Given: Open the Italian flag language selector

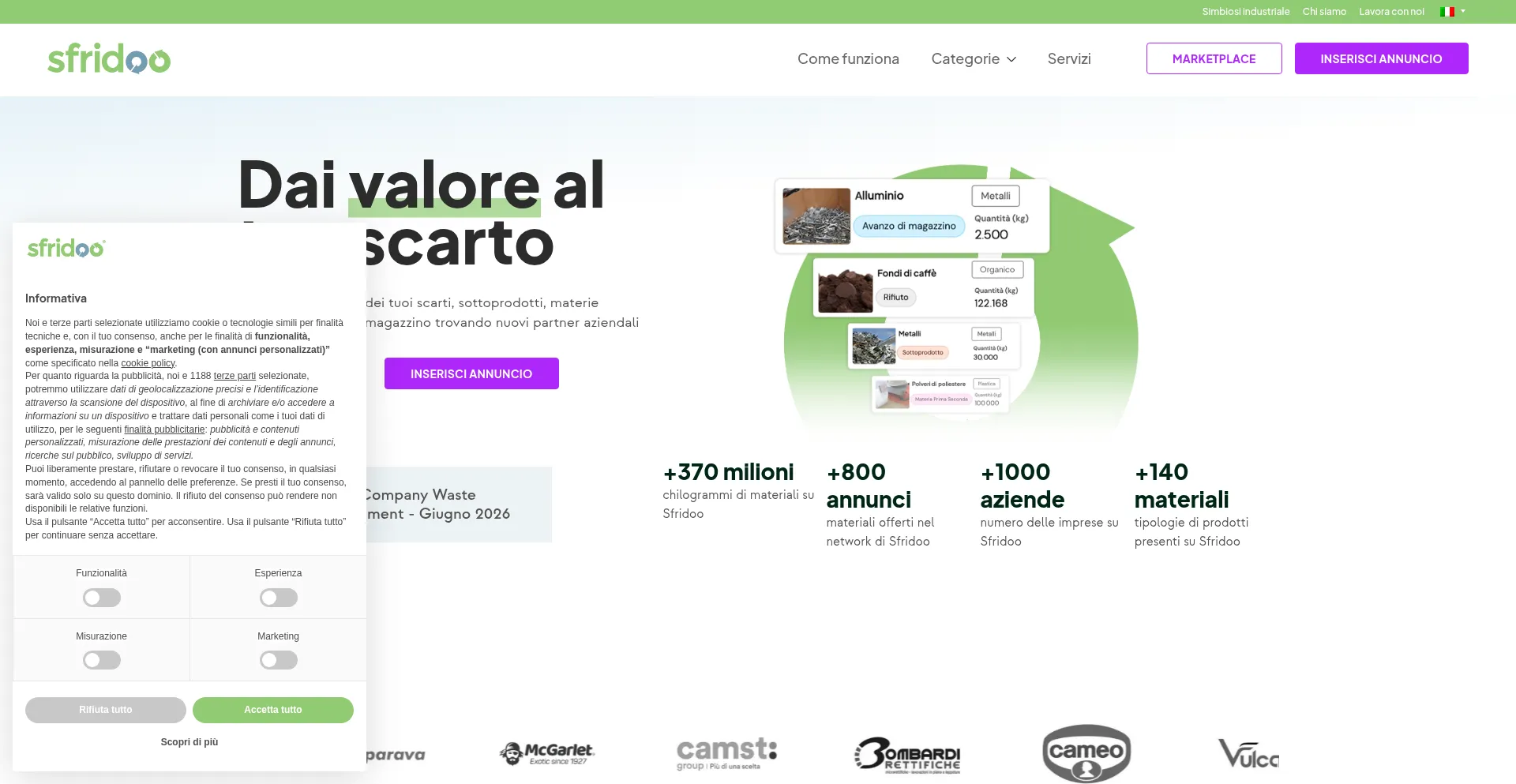Looking at the screenshot, I should (1452, 12).
